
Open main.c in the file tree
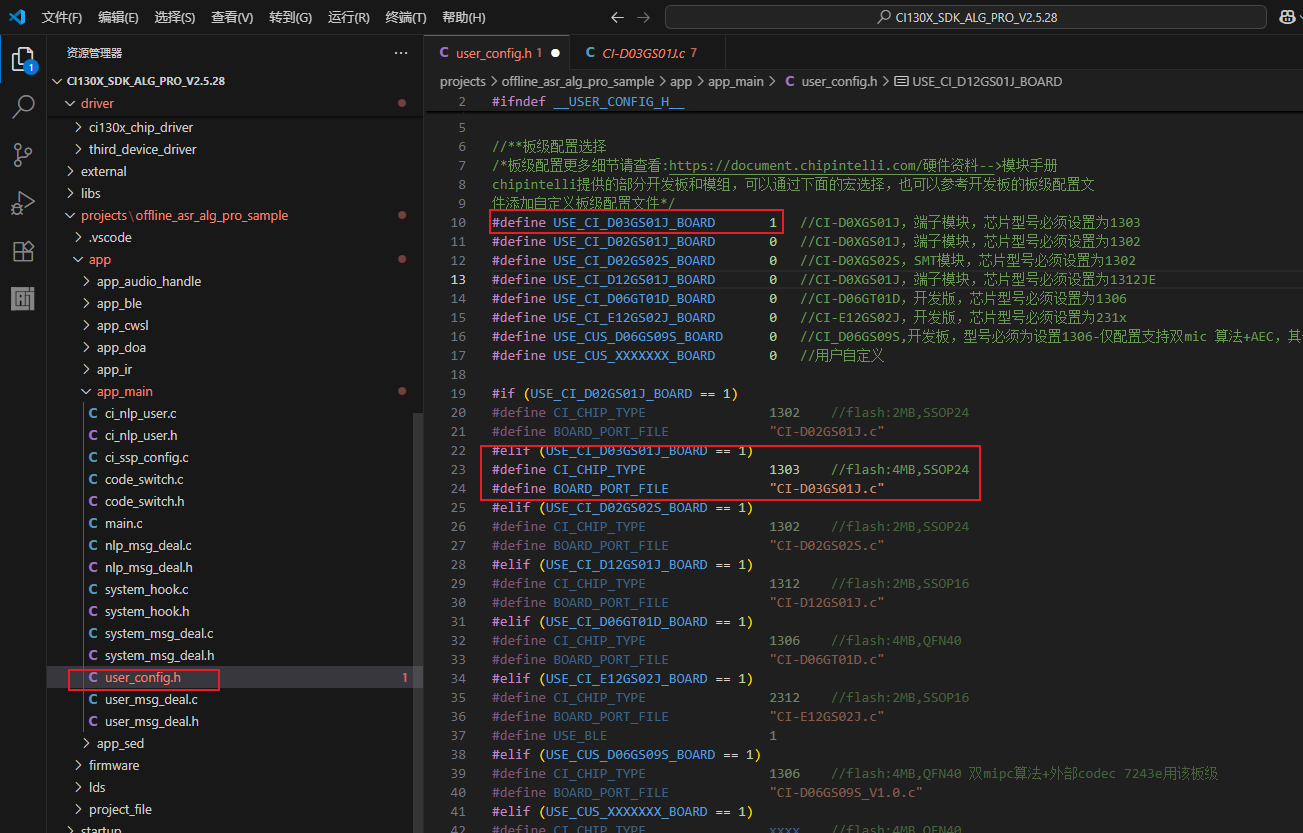click(123, 523)
